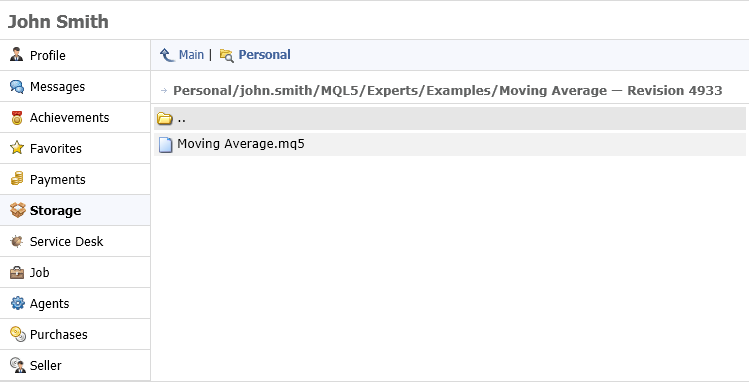Screen dimensions: 749x382
Task: Click the Main back-arrow icon
Action: [167, 55]
